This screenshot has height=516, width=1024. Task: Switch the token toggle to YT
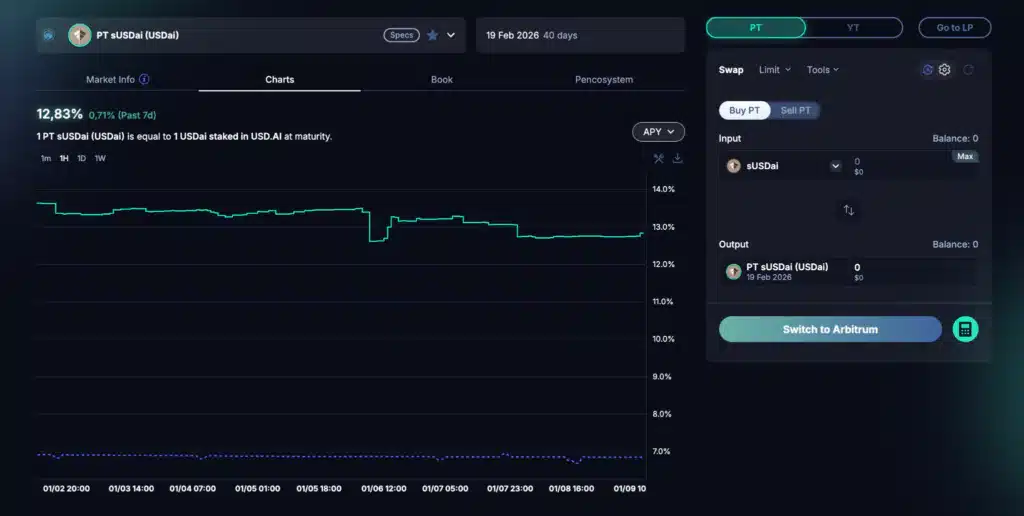pyautogui.click(x=853, y=28)
